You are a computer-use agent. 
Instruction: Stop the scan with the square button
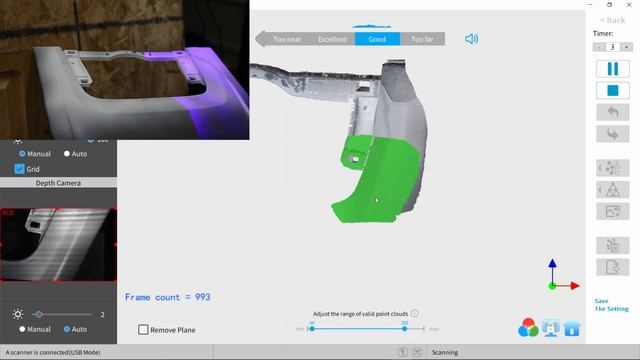click(612, 91)
